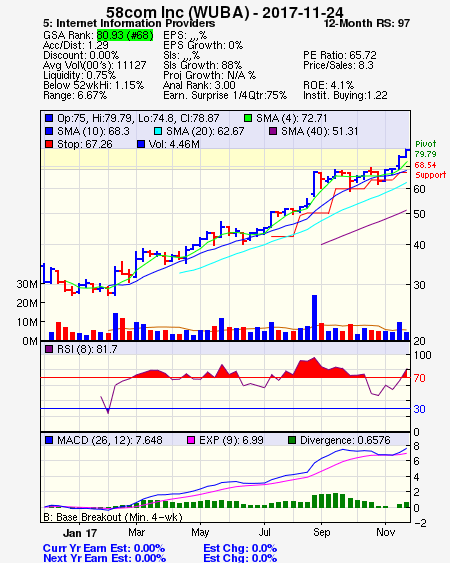
Task: Click the 'ROE: 4.1%' text
Action: [328, 85]
